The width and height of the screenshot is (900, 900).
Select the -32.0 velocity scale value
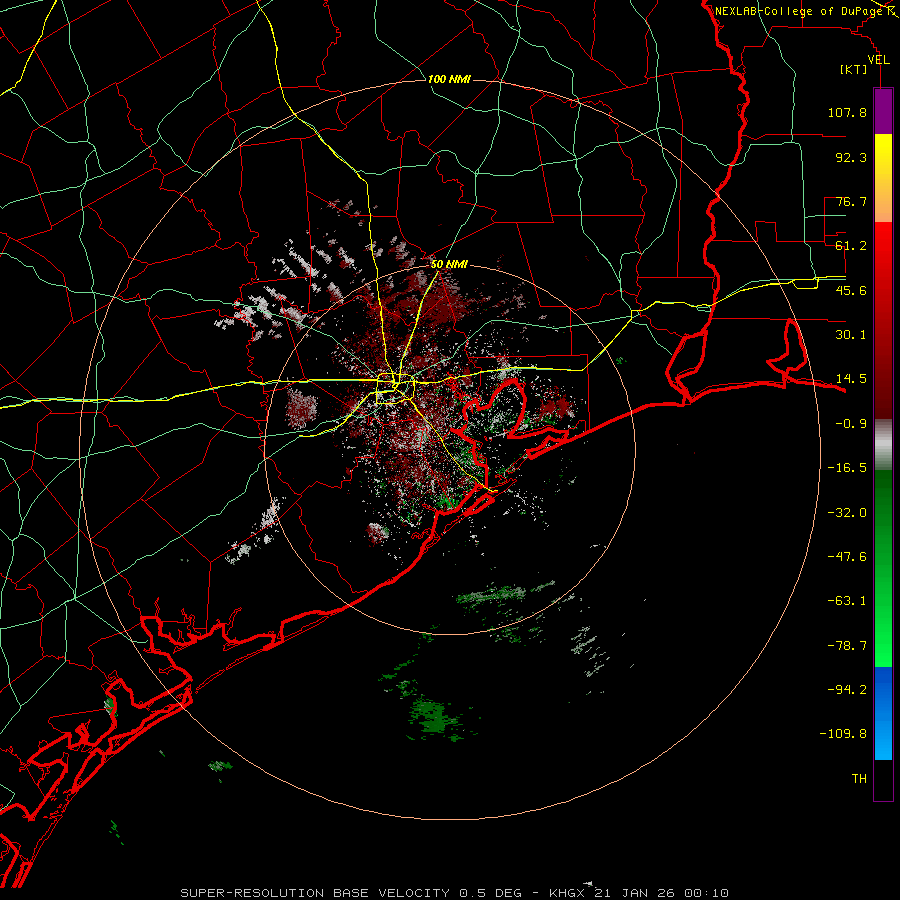(x=847, y=513)
